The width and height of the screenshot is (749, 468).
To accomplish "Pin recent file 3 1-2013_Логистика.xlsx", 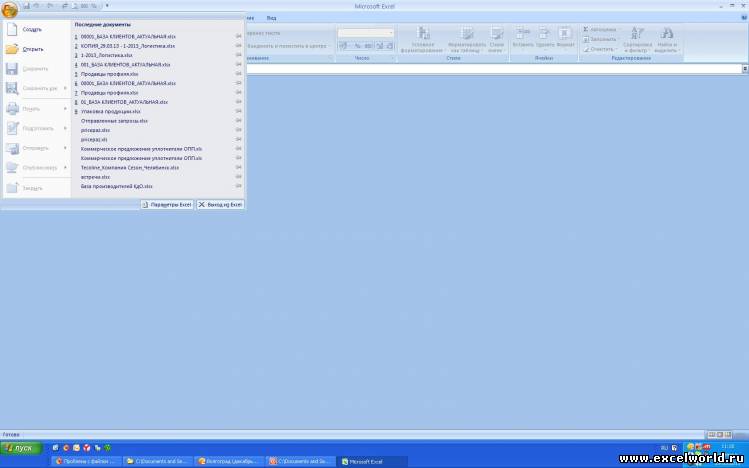I will click(238, 55).
